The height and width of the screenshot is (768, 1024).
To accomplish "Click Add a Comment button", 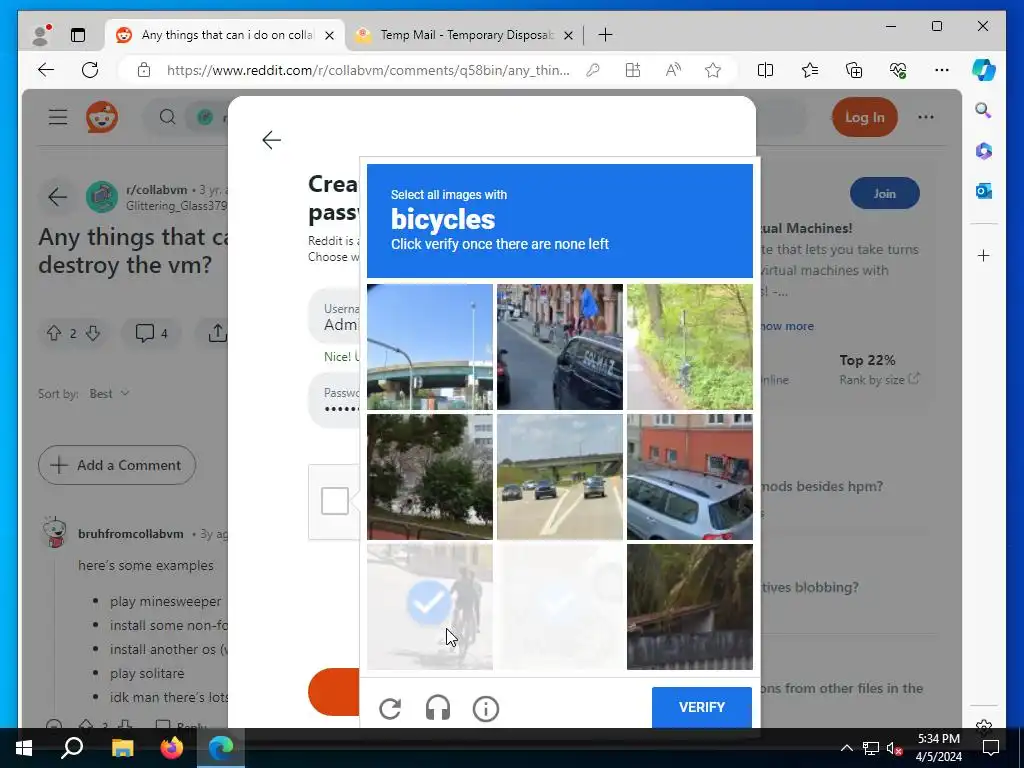I will pyautogui.click(x=117, y=465).
